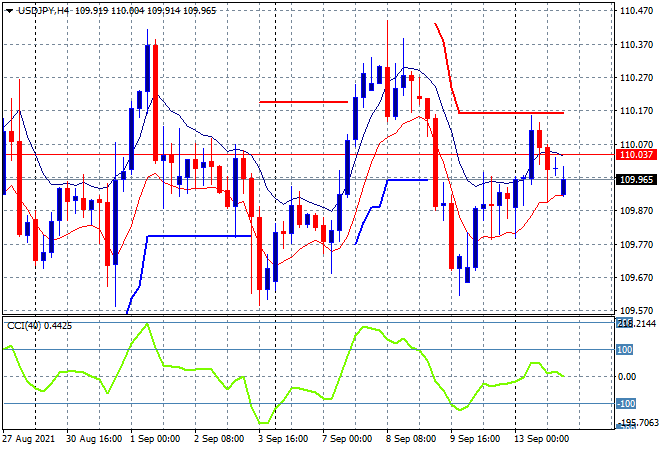Image resolution: width=660 pixels, height=450 pixels.
Task: Click the 0.00 level label in CCI panel
Action: click(627, 377)
